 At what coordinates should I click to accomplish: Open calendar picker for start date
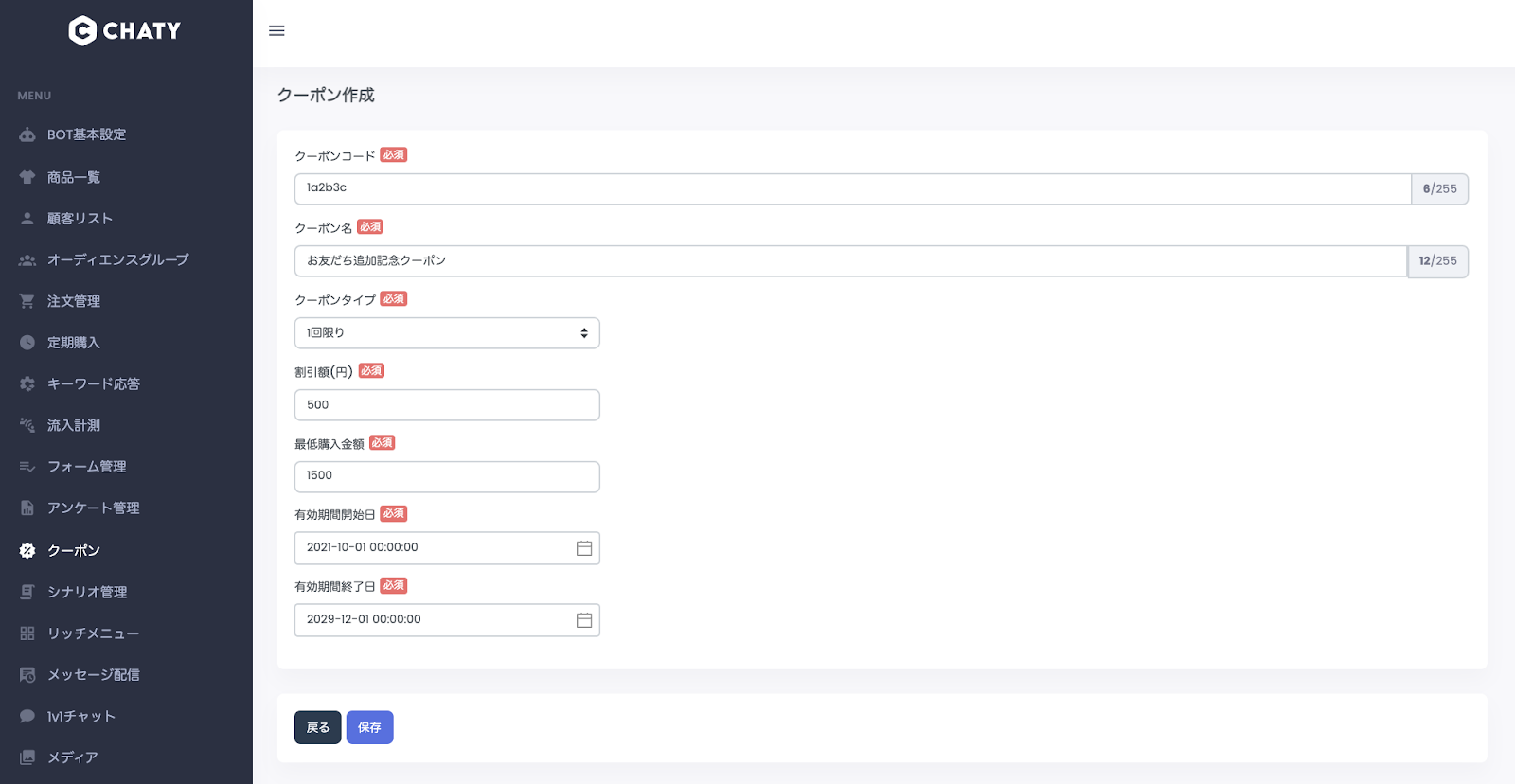point(584,548)
